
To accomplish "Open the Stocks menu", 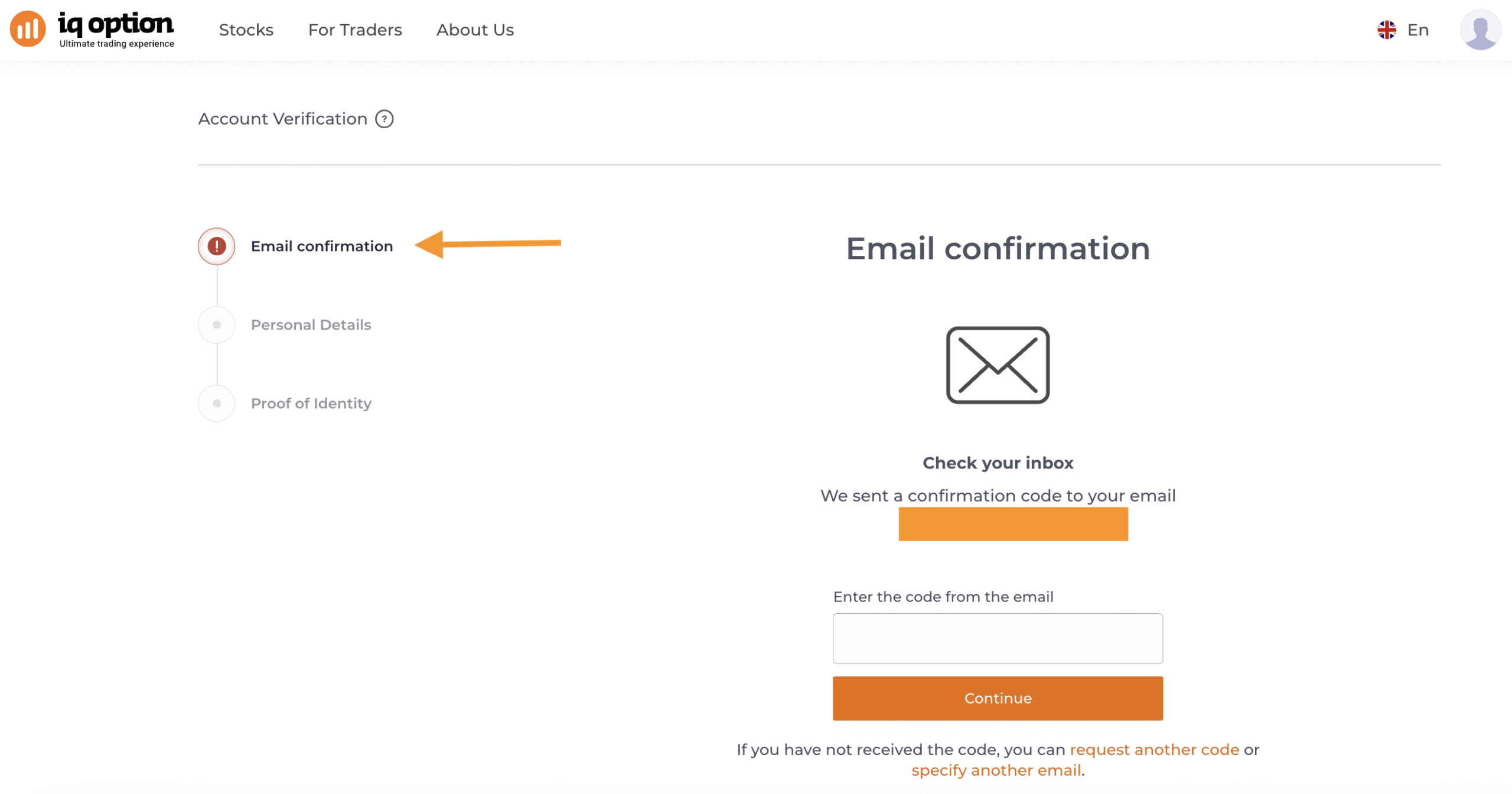I will point(246,30).
